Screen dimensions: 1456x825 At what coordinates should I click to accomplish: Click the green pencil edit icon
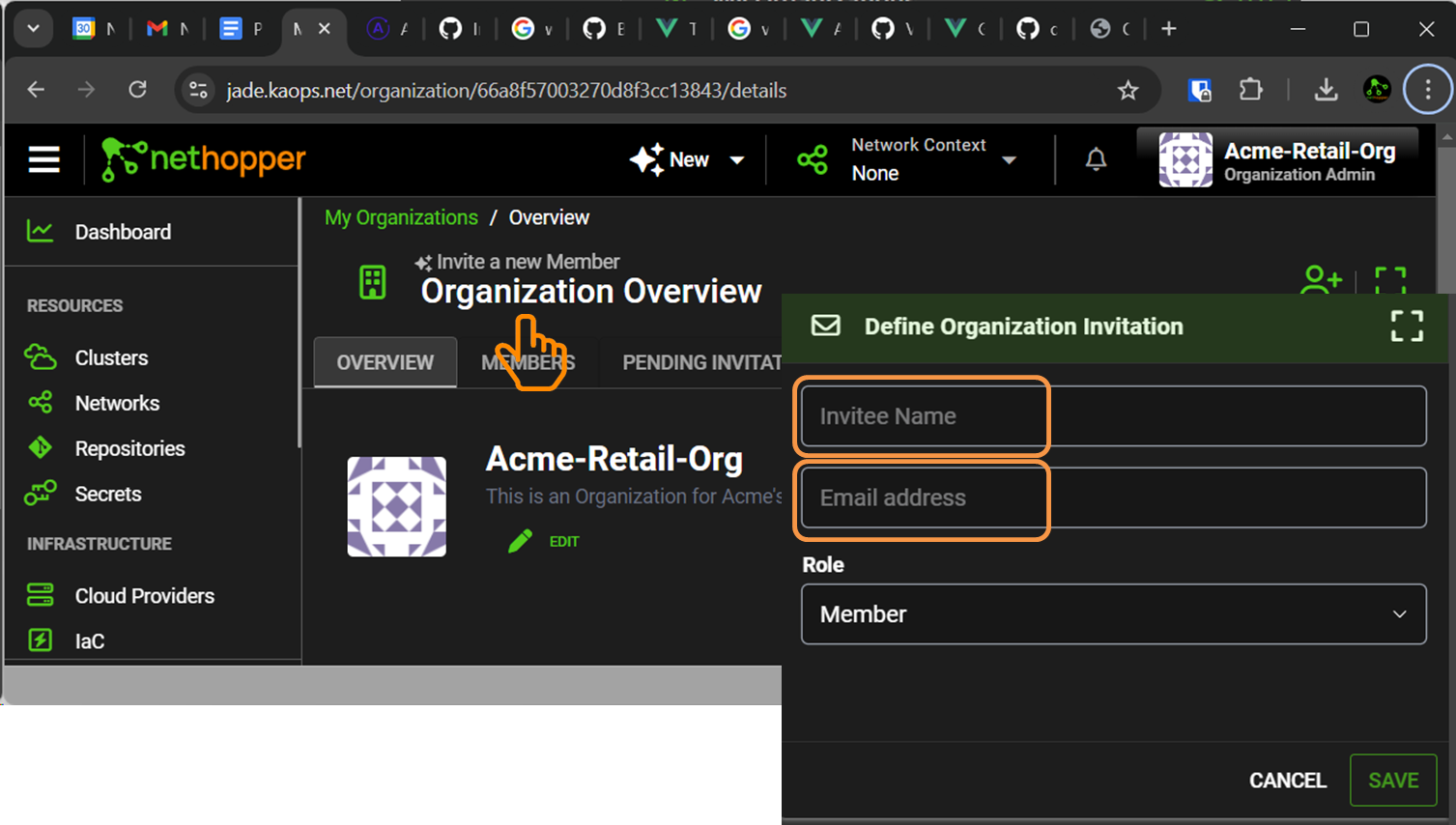520,541
